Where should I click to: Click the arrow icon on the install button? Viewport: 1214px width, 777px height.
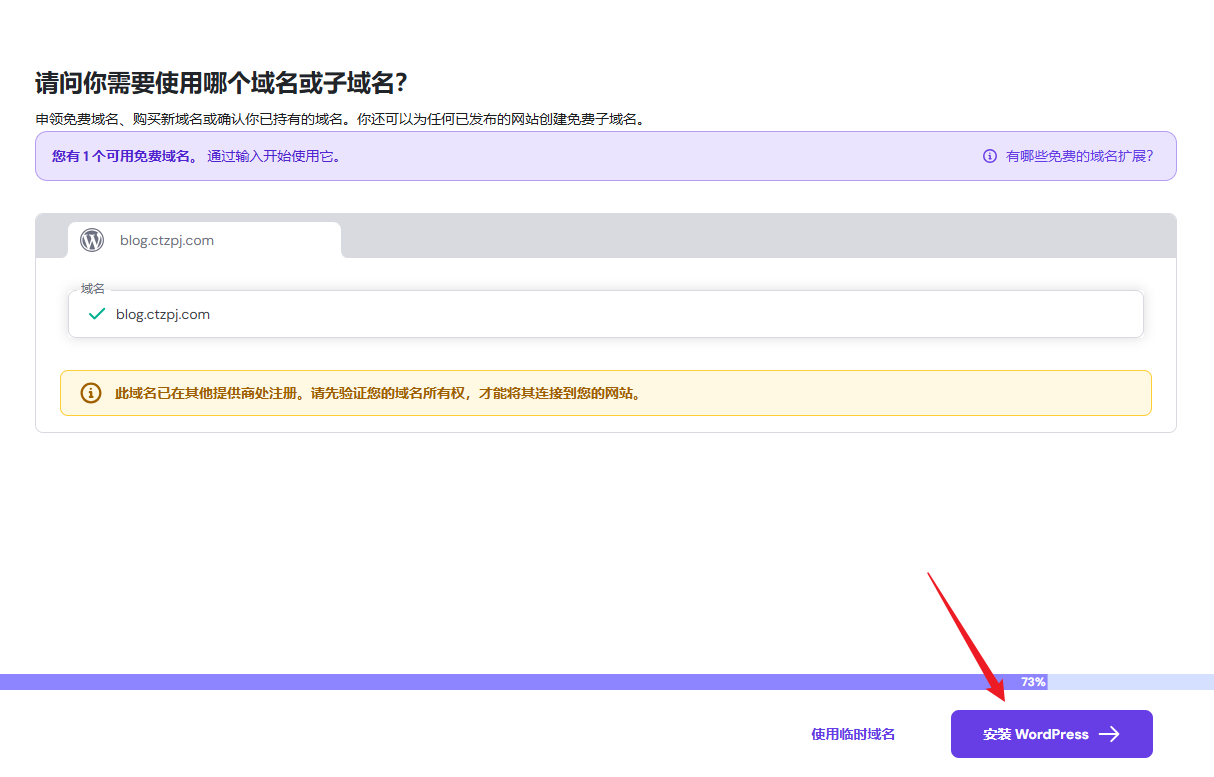1109,734
